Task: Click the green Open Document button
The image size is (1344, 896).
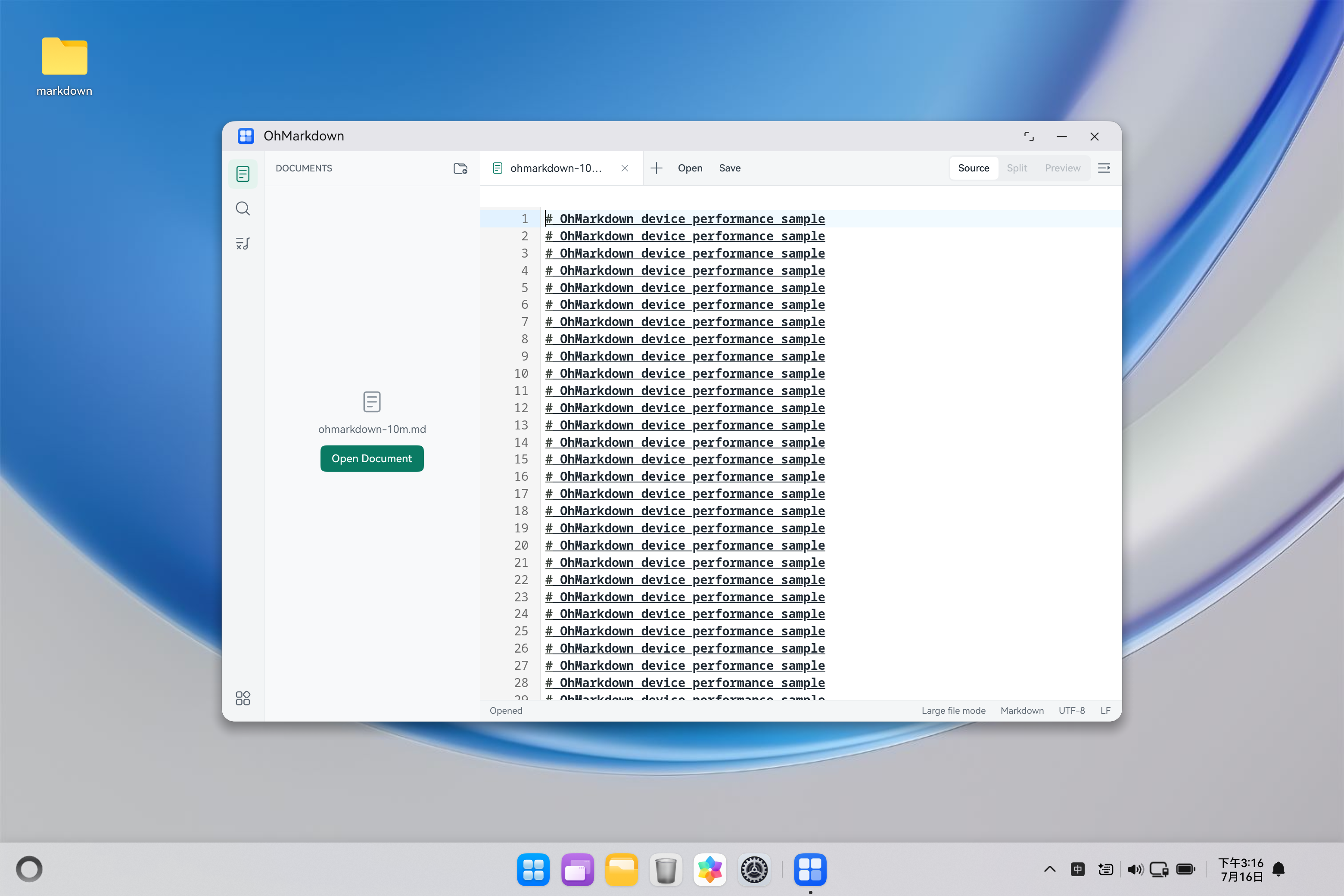Action: pos(372,458)
